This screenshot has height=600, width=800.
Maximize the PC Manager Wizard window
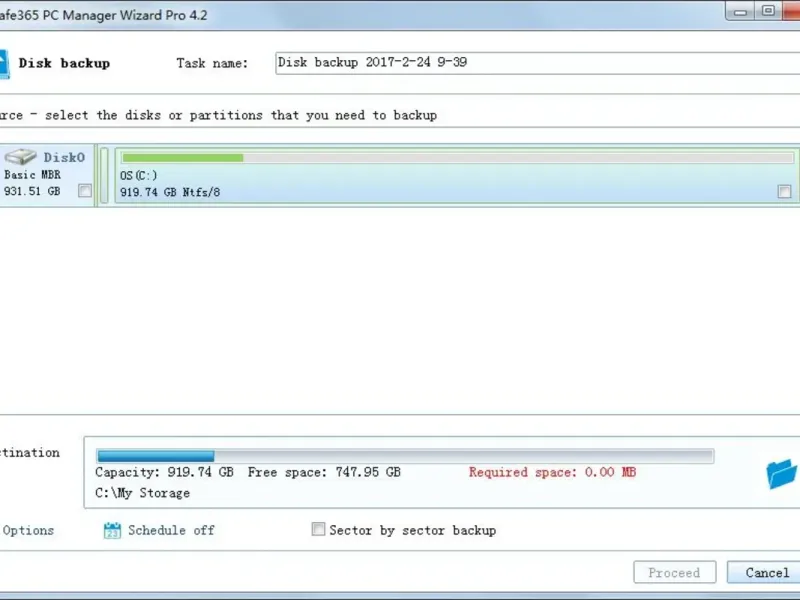click(x=768, y=11)
